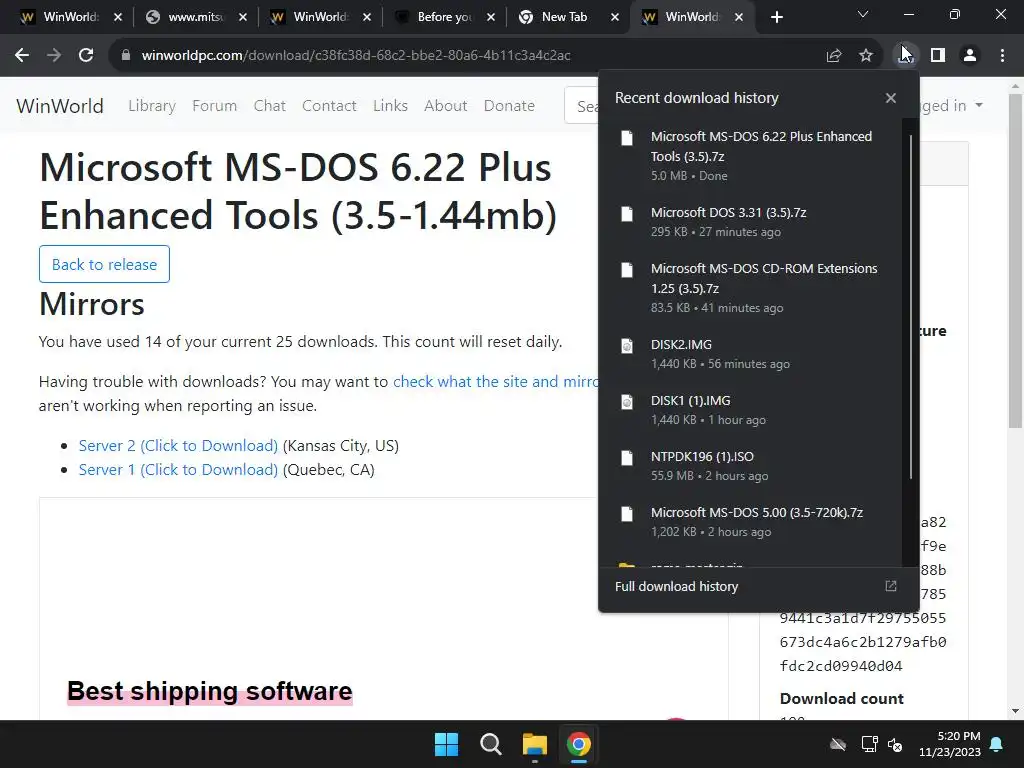Image resolution: width=1024 pixels, height=768 pixels.
Task: Open the Chrome three-dot menu
Action: pyautogui.click(x=1002, y=56)
